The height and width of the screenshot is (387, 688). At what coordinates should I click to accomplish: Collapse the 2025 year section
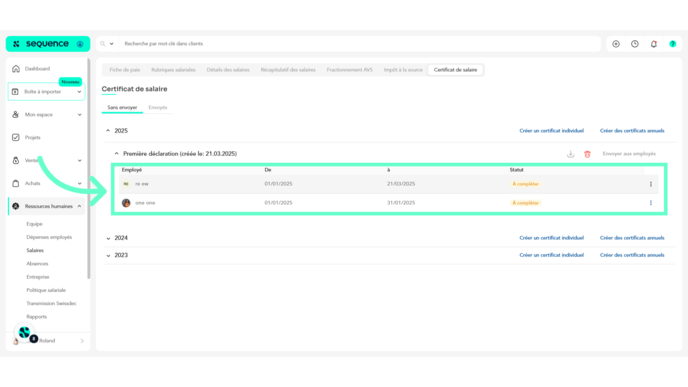point(108,131)
